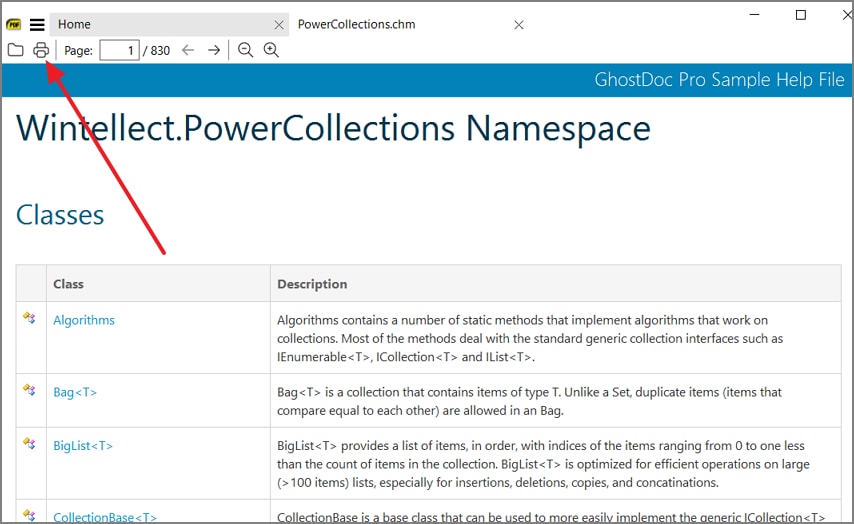Zoom out with the magnifier minus icon
This screenshot has height=524, width=854.
(246, 50)
